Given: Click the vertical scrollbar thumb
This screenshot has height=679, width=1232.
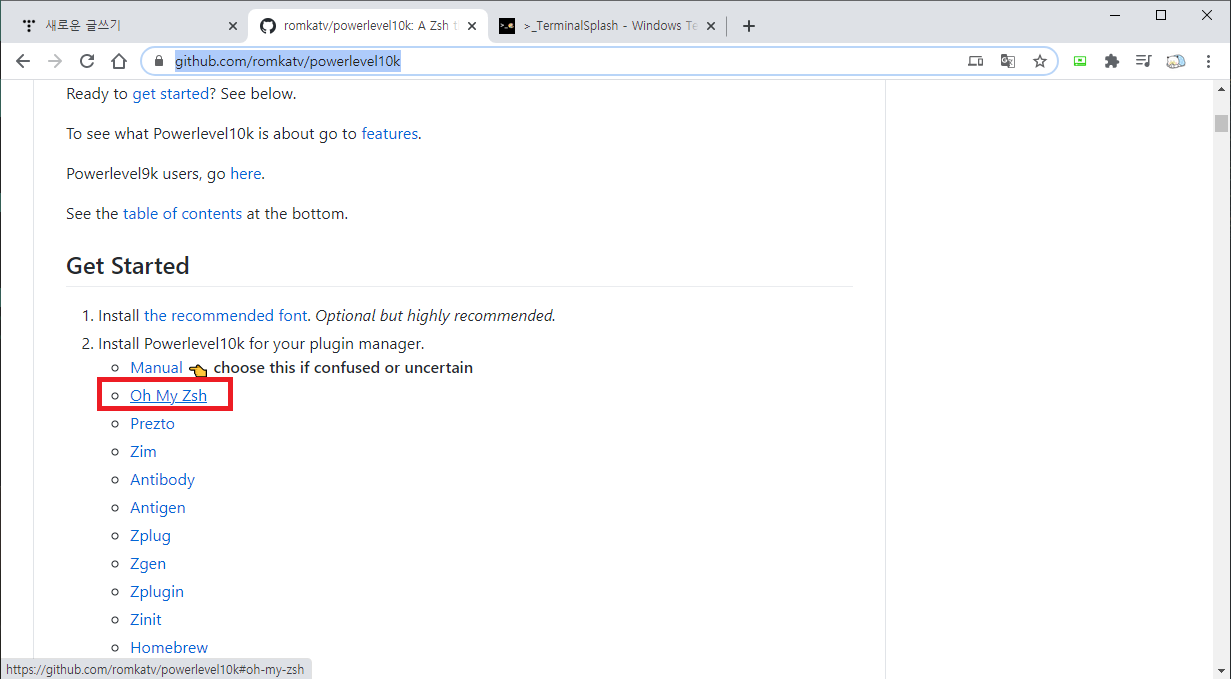Looking at the screenshot, I should pos(1221,123).
